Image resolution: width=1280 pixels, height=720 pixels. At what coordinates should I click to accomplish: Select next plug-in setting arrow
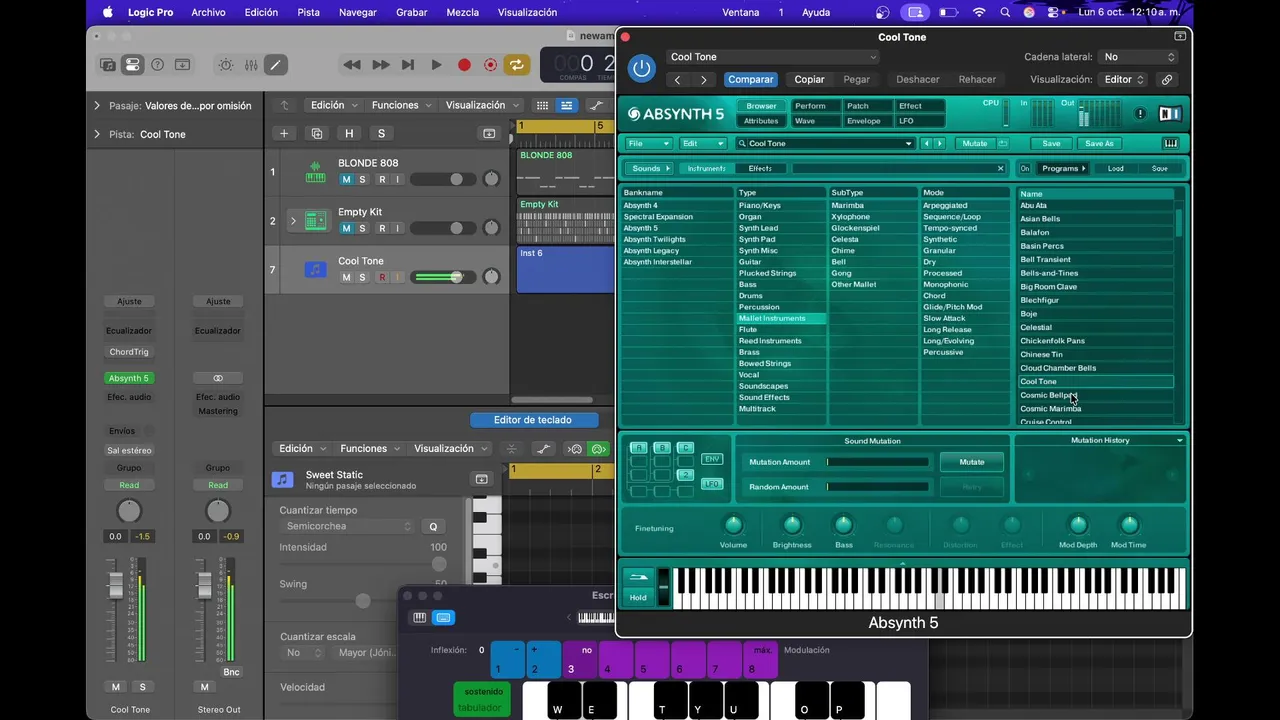[x=704, y=79]
